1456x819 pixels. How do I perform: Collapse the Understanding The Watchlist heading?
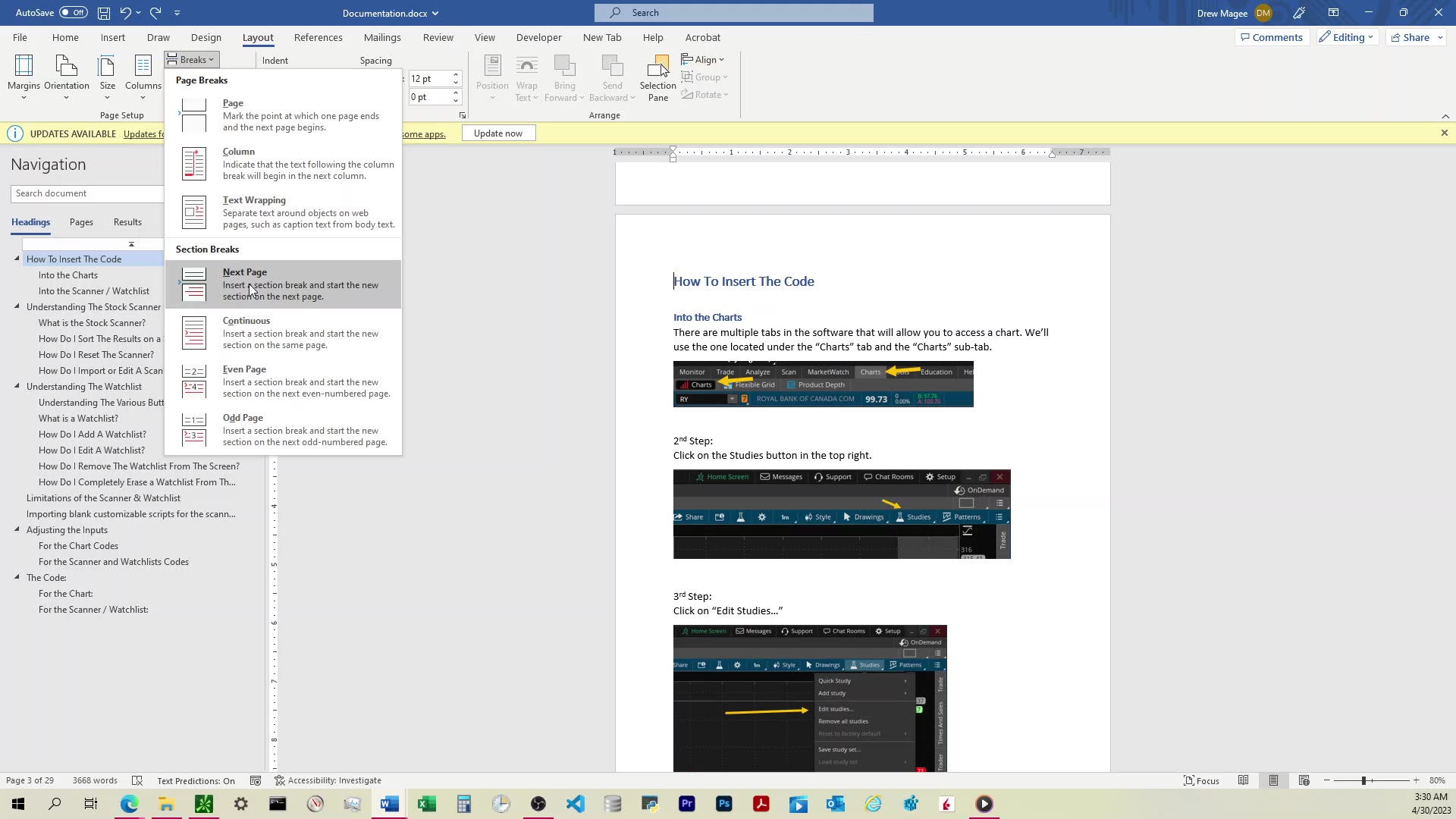click(x=17, y=386)
